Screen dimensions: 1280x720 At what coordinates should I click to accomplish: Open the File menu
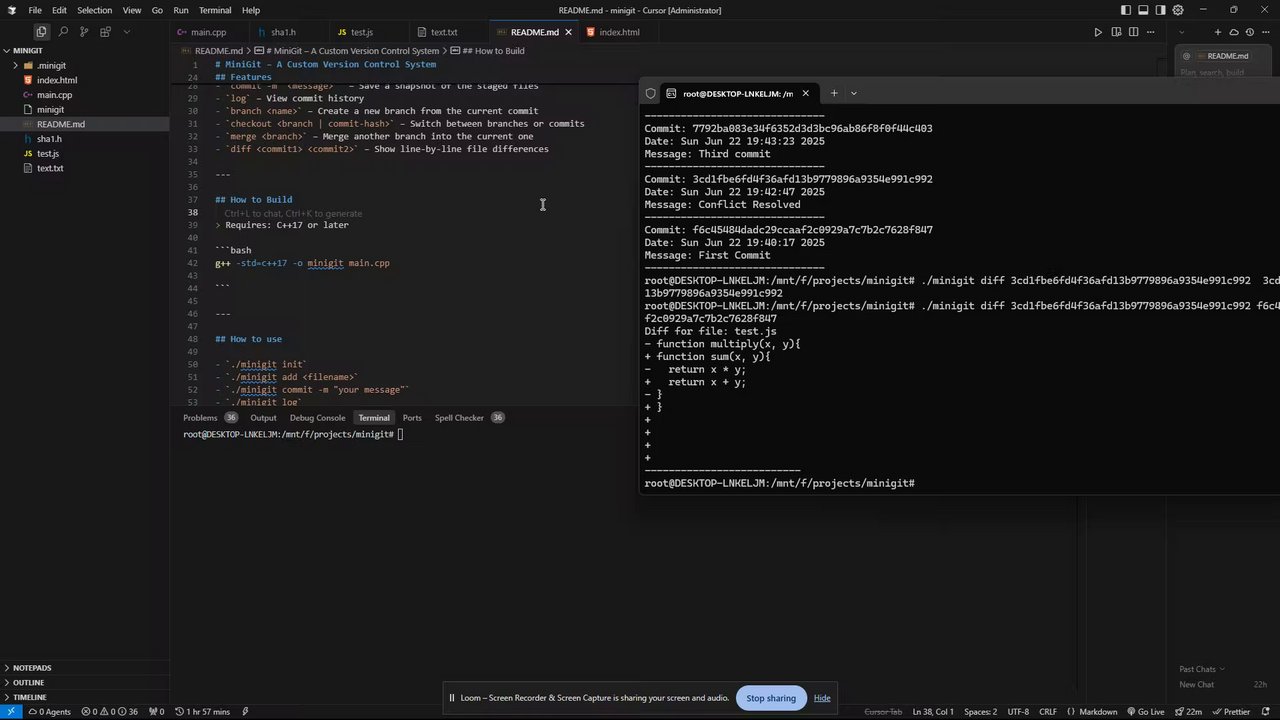(x=35, y=10)
